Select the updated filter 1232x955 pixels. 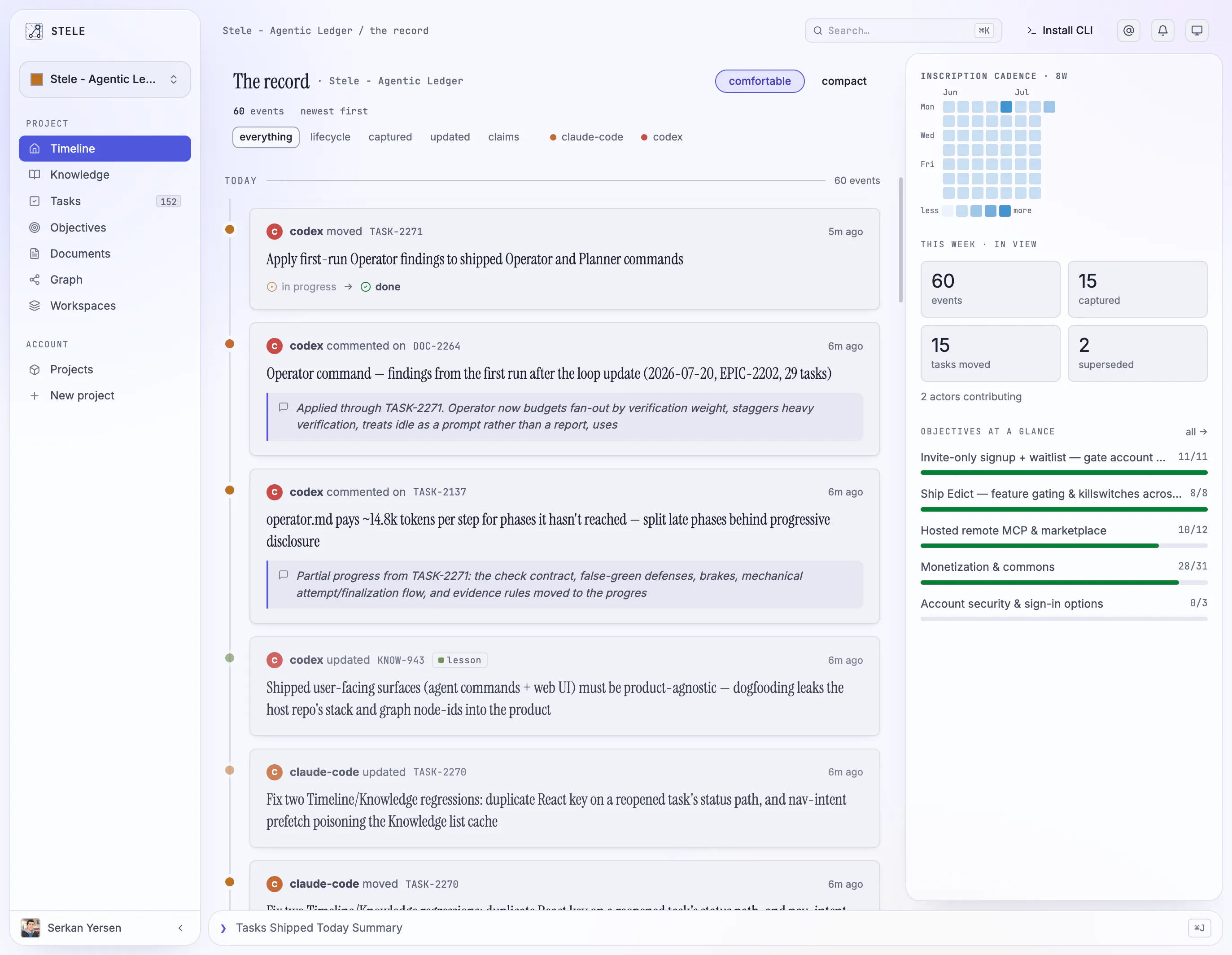[x=450, y=136]
